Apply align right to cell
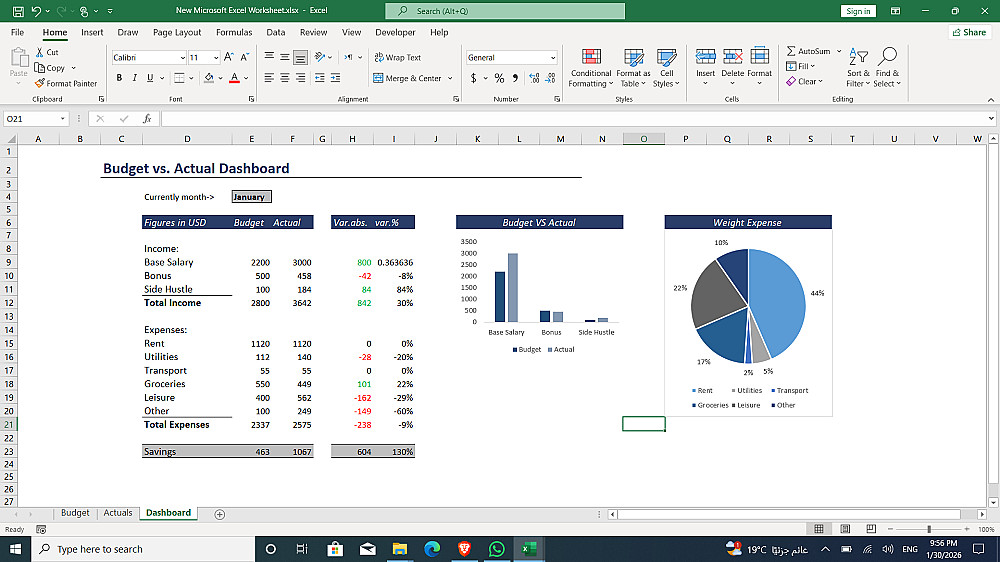The height and width of the screenshot is (562, 1000). point(300,78)
